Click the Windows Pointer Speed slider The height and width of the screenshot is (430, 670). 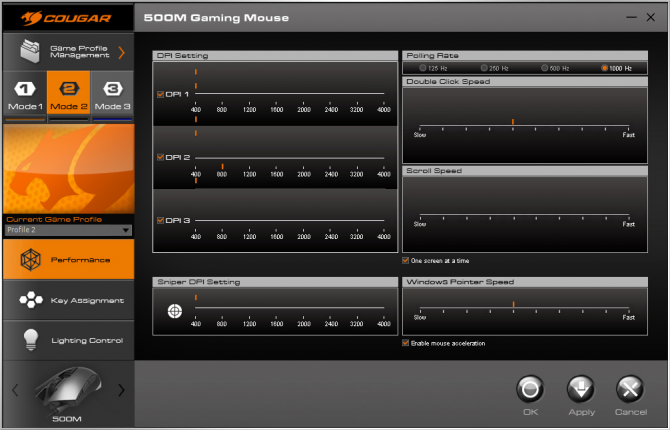click(x=524, y=308)
